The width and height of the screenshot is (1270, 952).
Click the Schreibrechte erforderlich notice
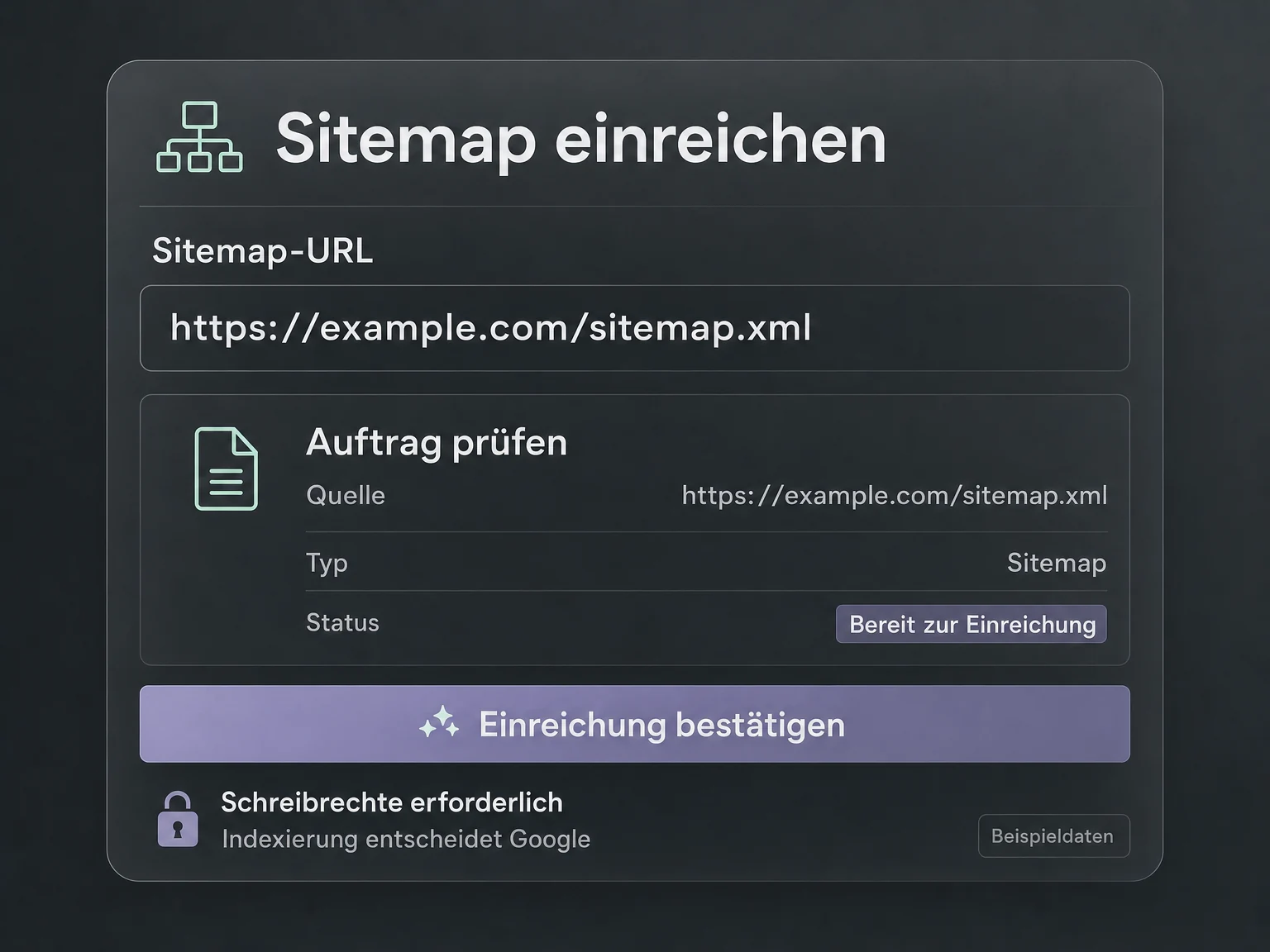pyautogui.click(x=392, y=802)
